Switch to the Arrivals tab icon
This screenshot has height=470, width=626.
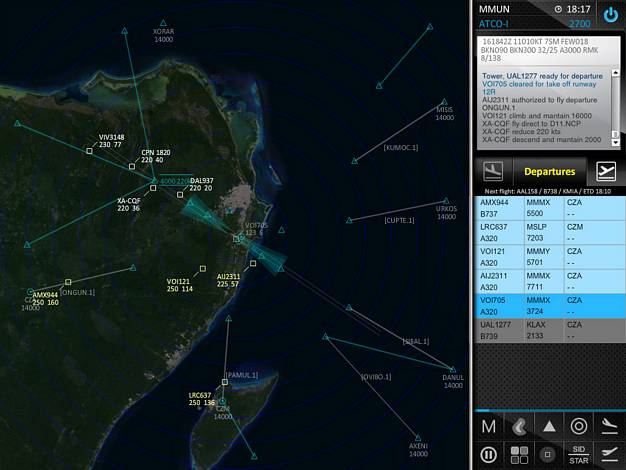(492, 171)
